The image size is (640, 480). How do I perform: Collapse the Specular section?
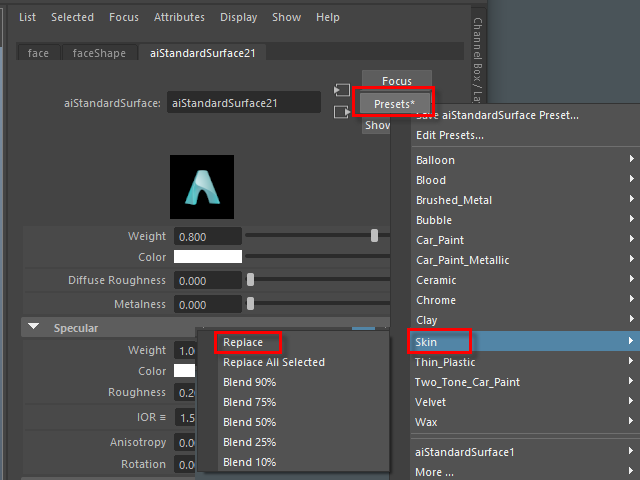pos(34,327)
